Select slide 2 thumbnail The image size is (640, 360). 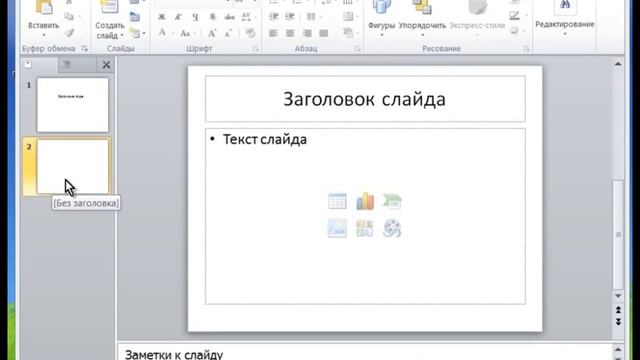point(73,167)
